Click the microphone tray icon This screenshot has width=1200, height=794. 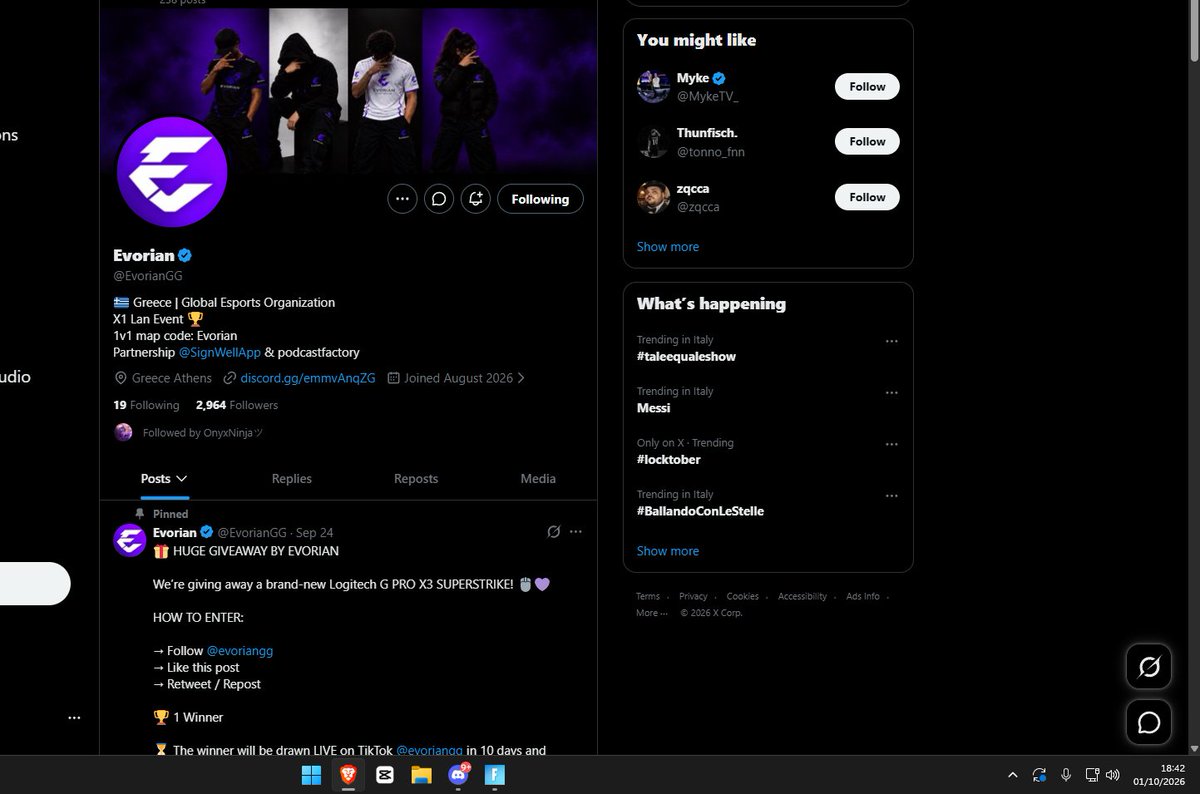pos(1066,775)
